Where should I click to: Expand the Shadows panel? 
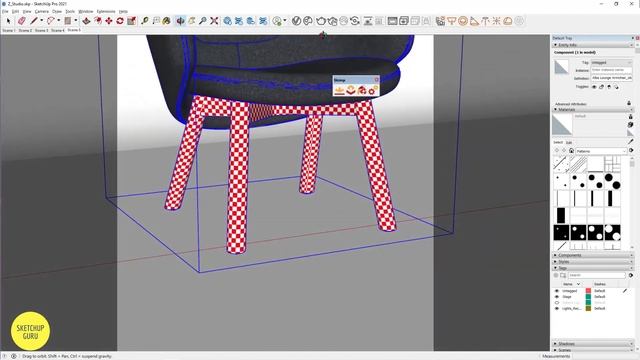[x=556, y=344]
